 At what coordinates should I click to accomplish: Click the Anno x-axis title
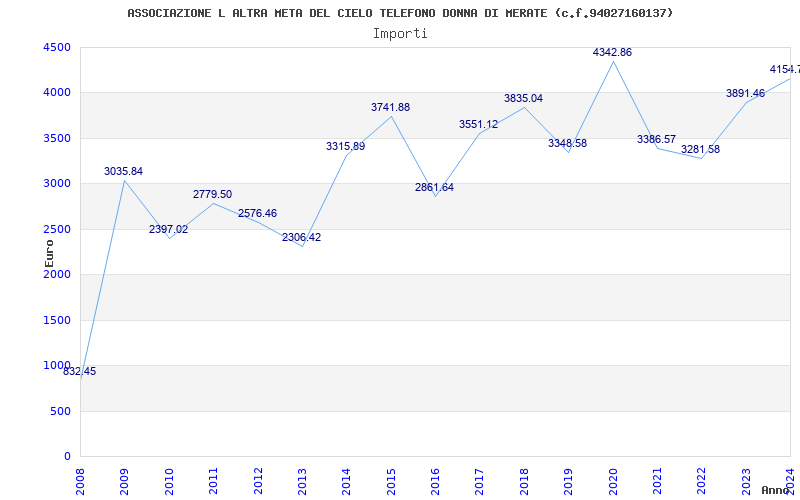(x=776, y=490)
